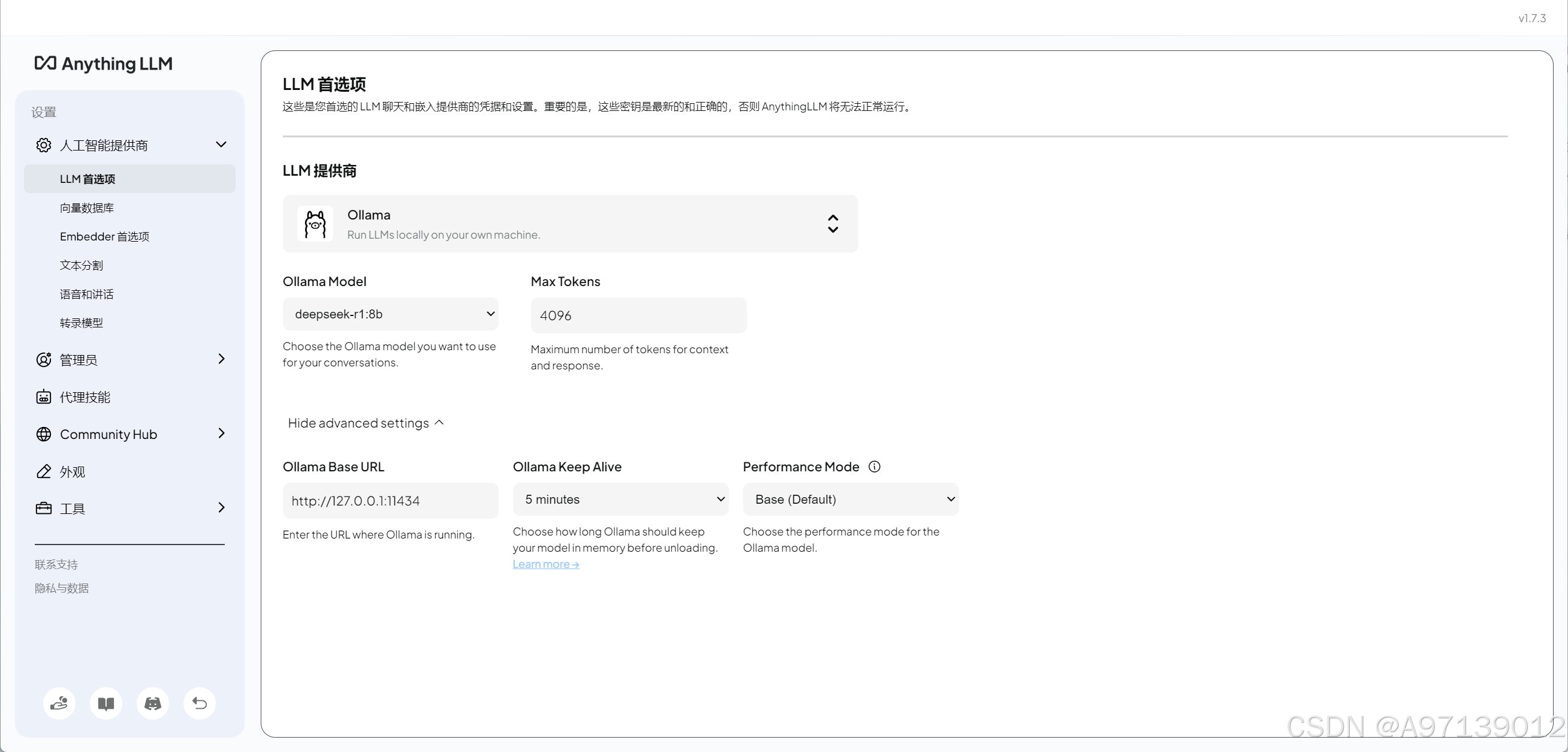
Task: Open Embedder 首选项 settings
Action: [x=105, y=237]
